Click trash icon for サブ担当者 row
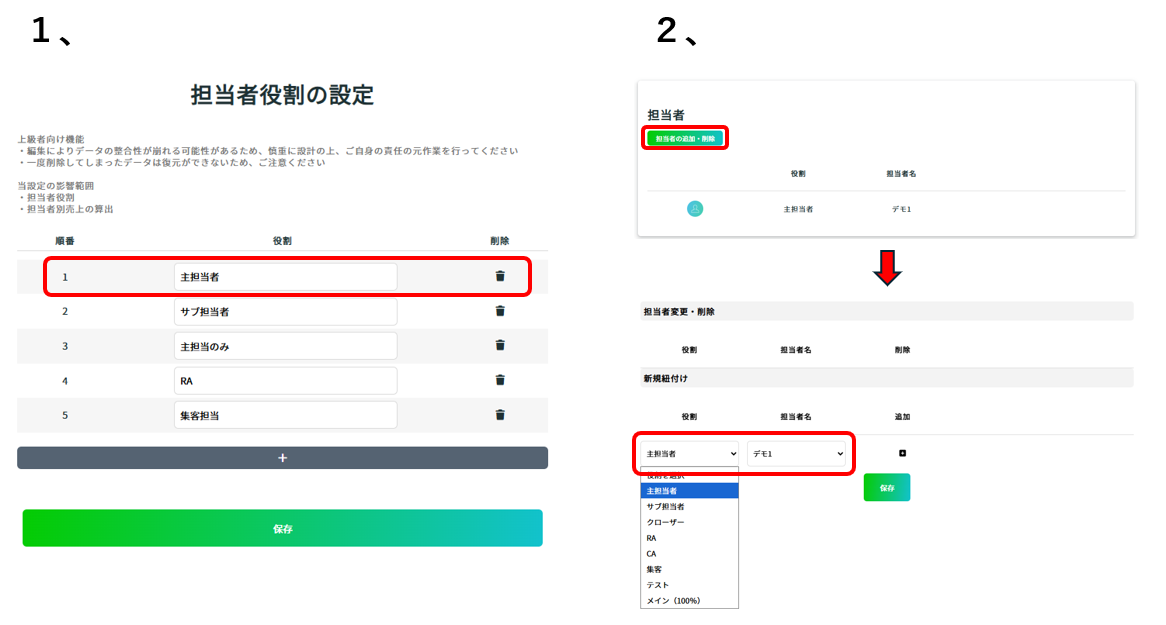Viewport: 1166px width, 625px height. [500, 311]
